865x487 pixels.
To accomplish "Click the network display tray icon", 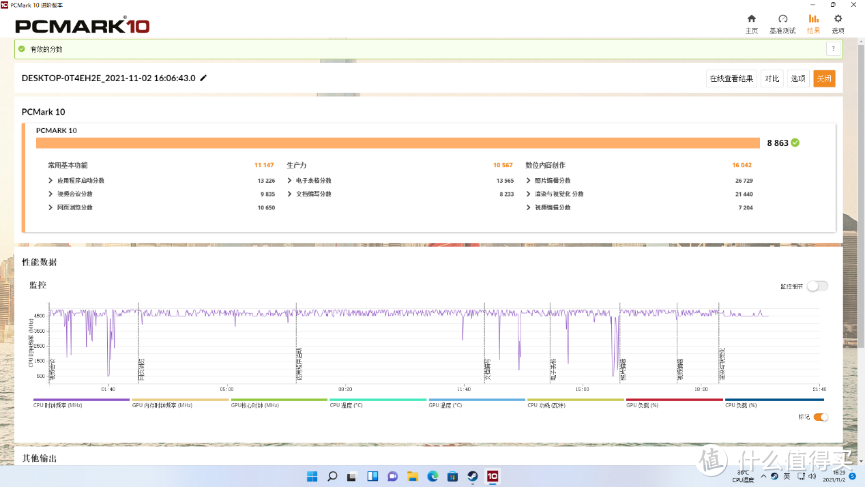I will 800,476.
